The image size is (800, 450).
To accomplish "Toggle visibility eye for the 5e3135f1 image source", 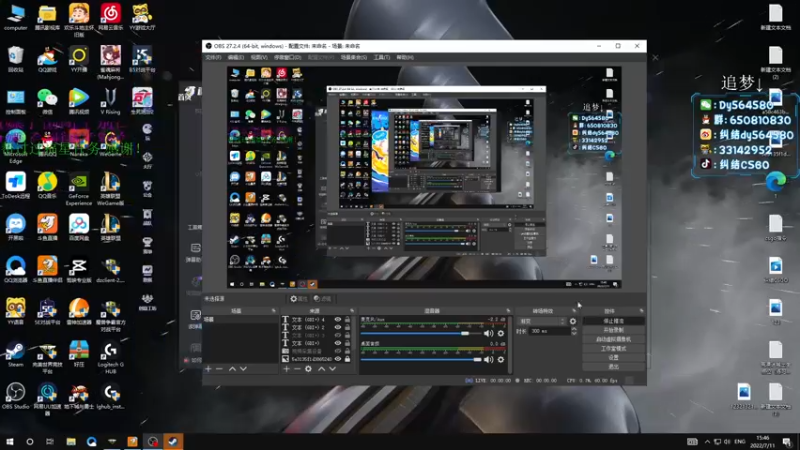I will point(338,359).
